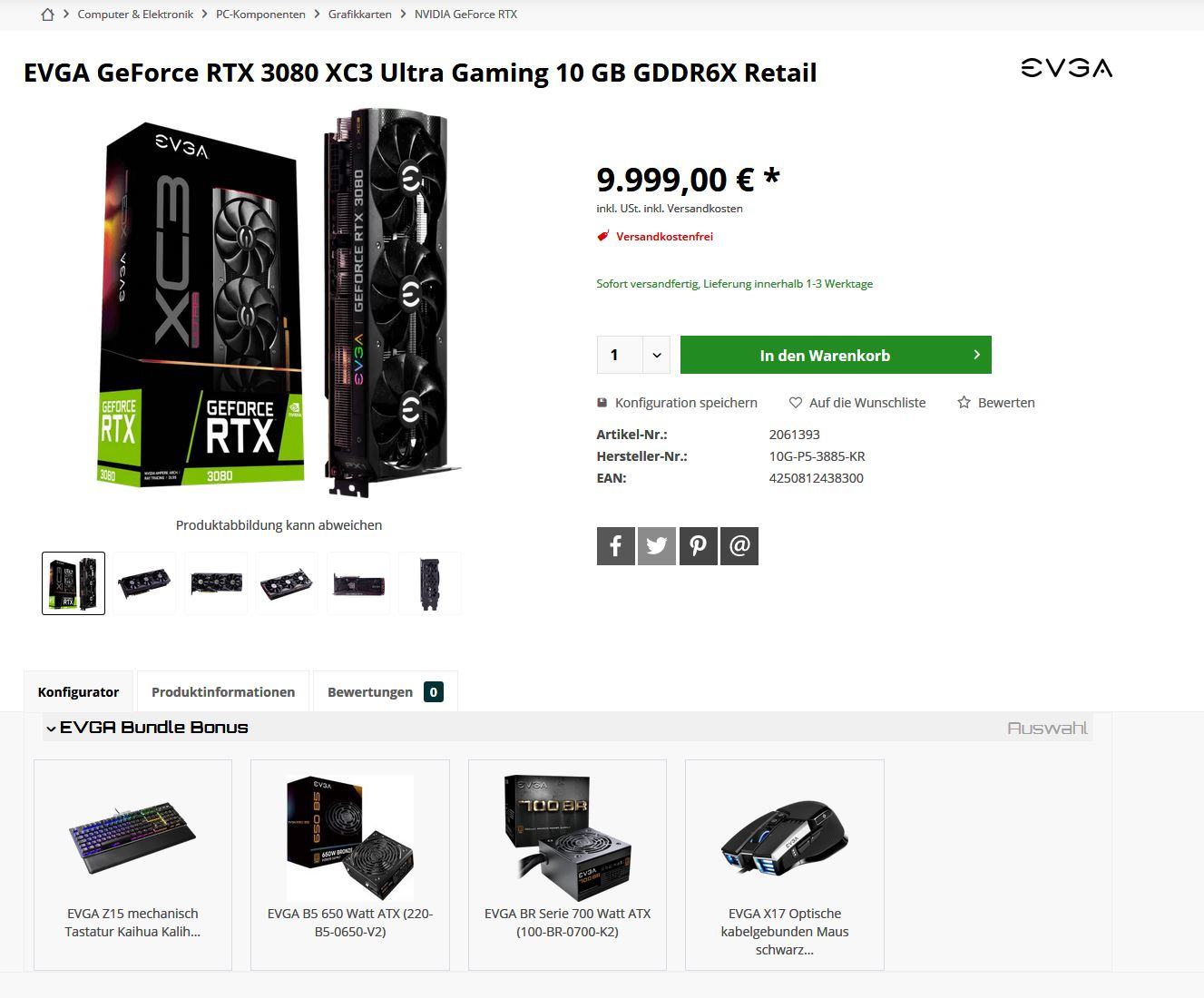Select EVGA X17 mouse bundle option

tap(785, 865)
